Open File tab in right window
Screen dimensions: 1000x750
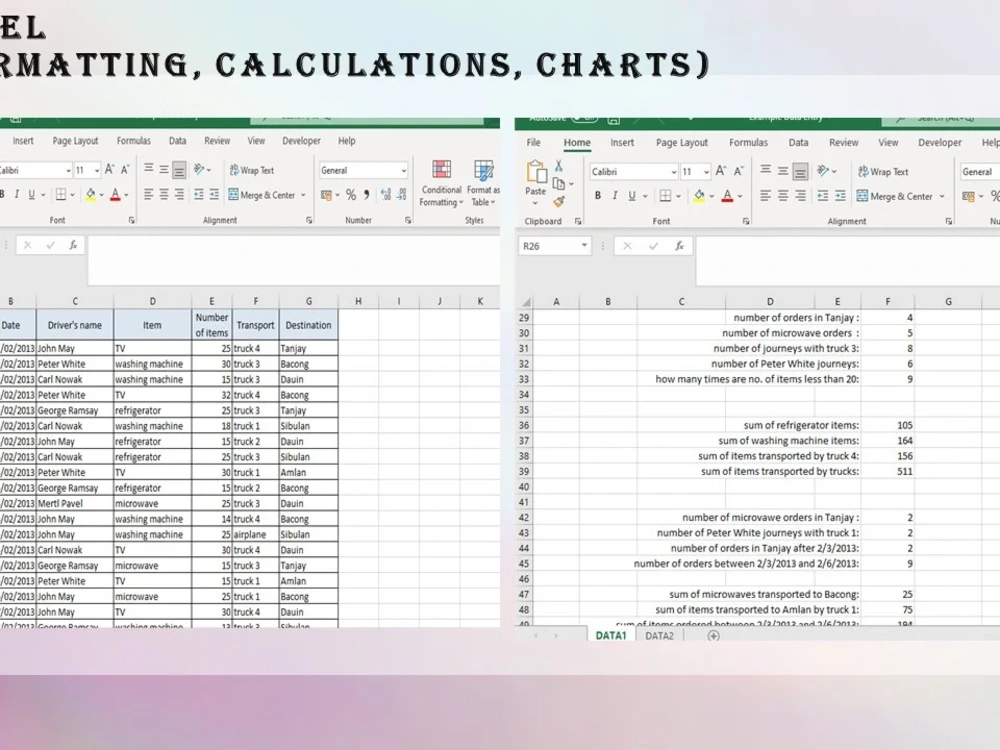coord(534,143)
